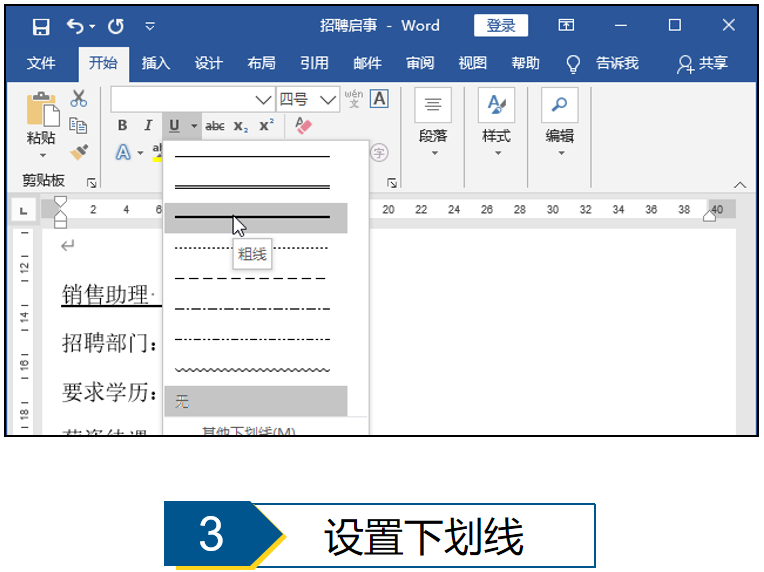Toggle Italic formatting
The image size is (764, 572).
click(148, 126)
